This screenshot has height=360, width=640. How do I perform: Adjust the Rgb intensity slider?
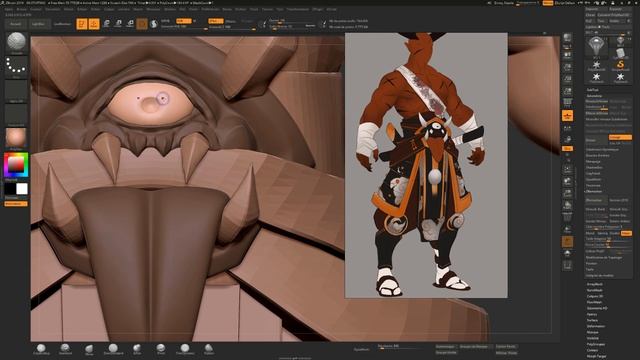point(184,27)
